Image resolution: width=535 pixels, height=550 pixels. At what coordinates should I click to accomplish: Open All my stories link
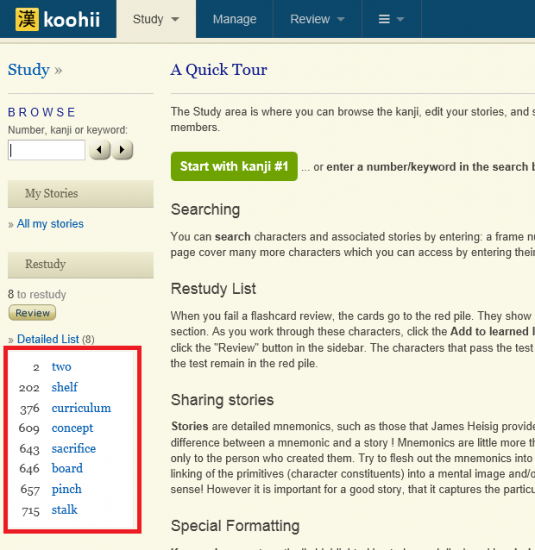(x=50, y=223)
